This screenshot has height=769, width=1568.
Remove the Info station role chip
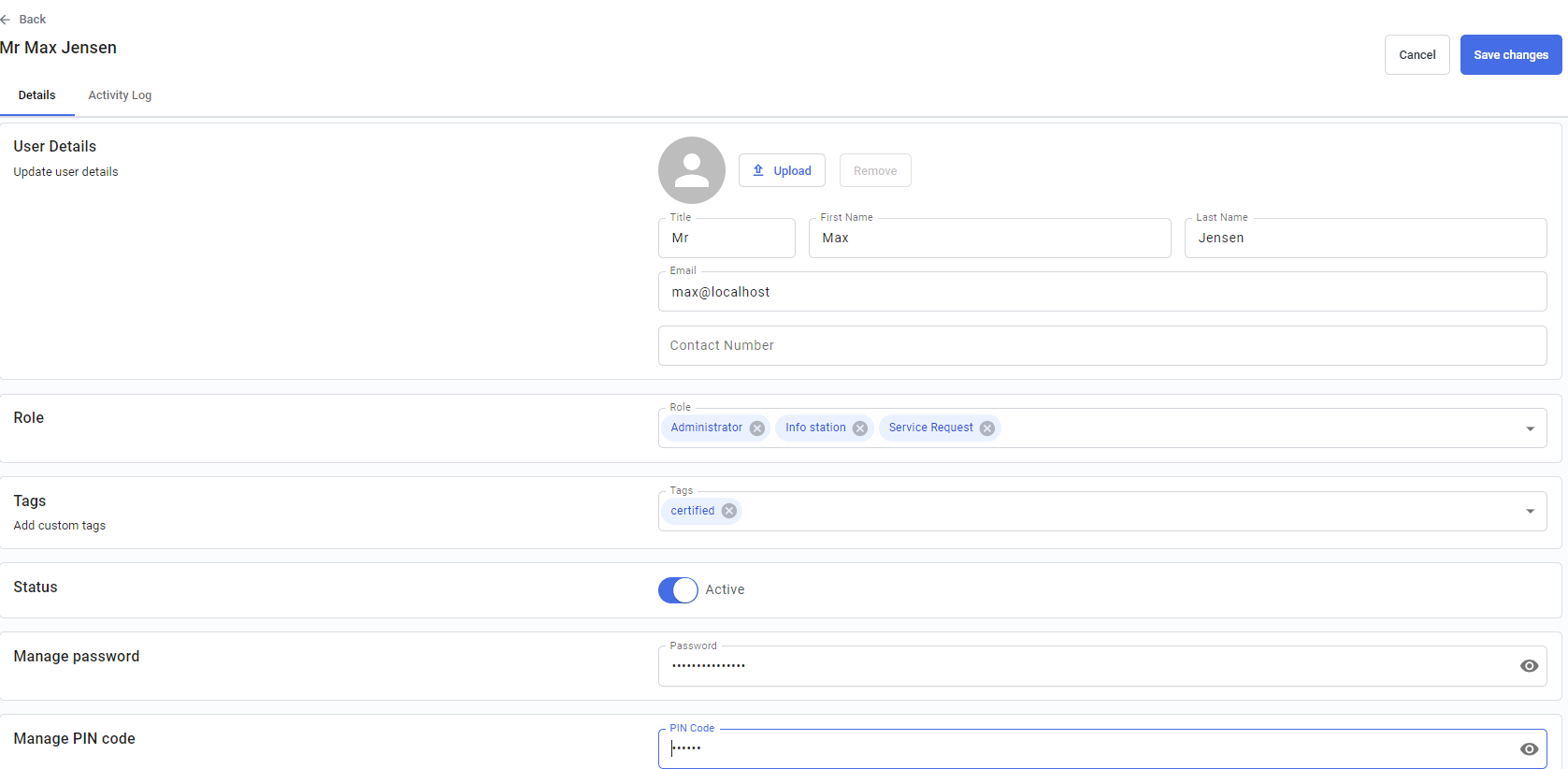point(860,428)
